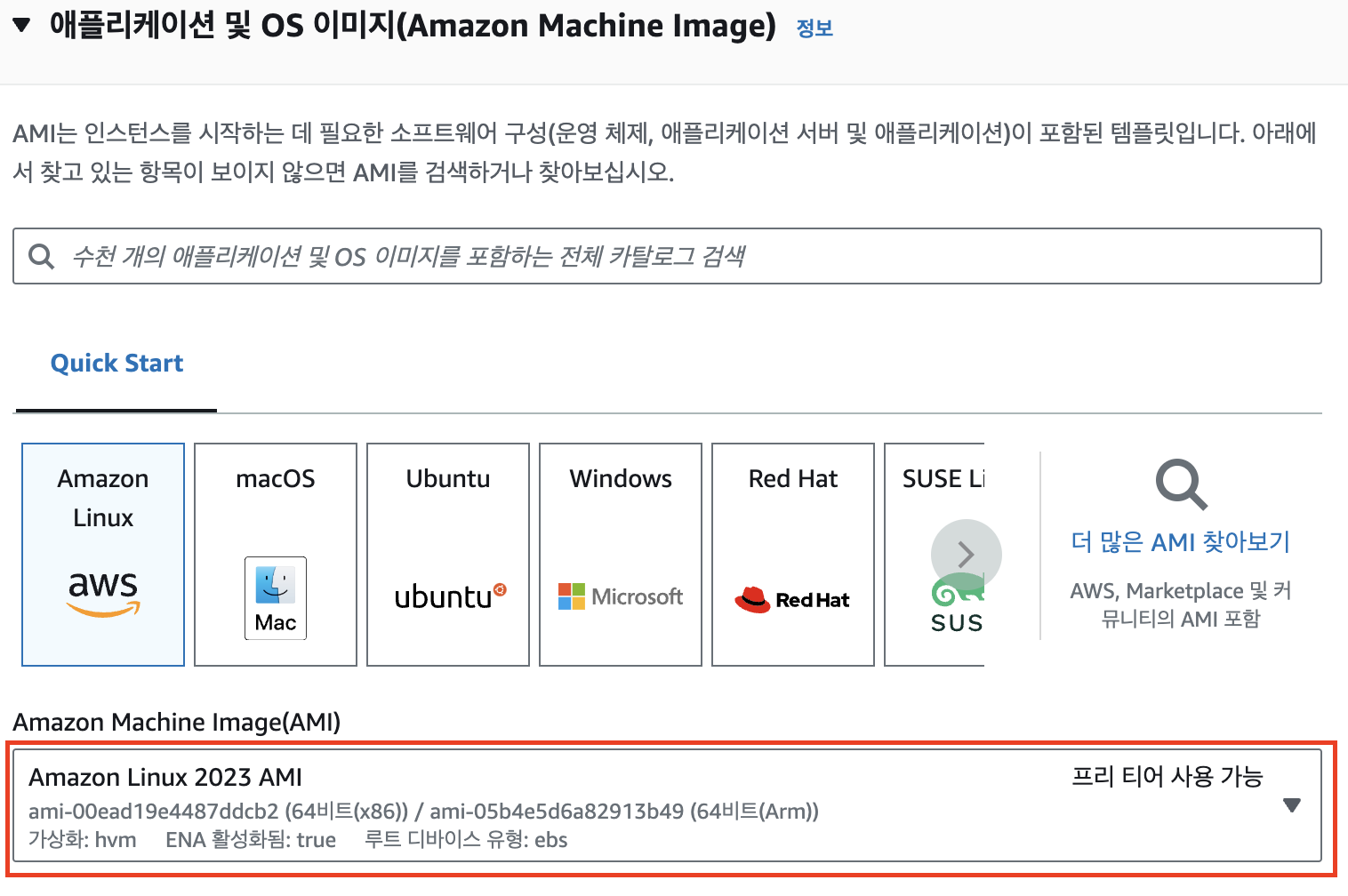This screenshot has width=1348, height=896.
Task: Choose the Red Hat AMI card
Action: tap(793, 555)
